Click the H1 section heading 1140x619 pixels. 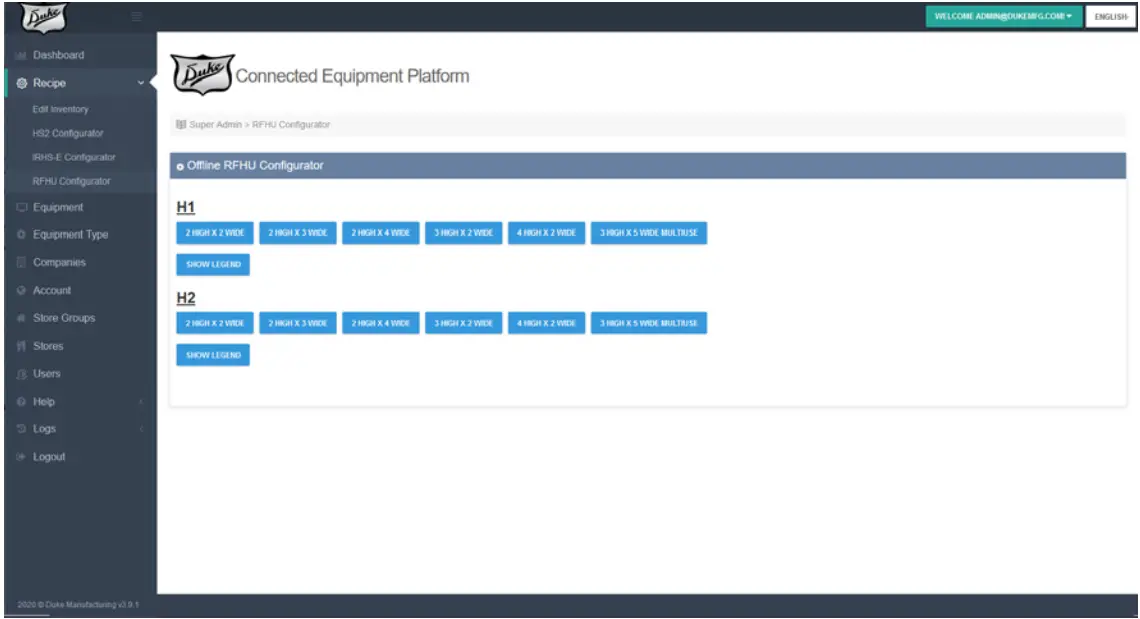(x=185, y=207)
